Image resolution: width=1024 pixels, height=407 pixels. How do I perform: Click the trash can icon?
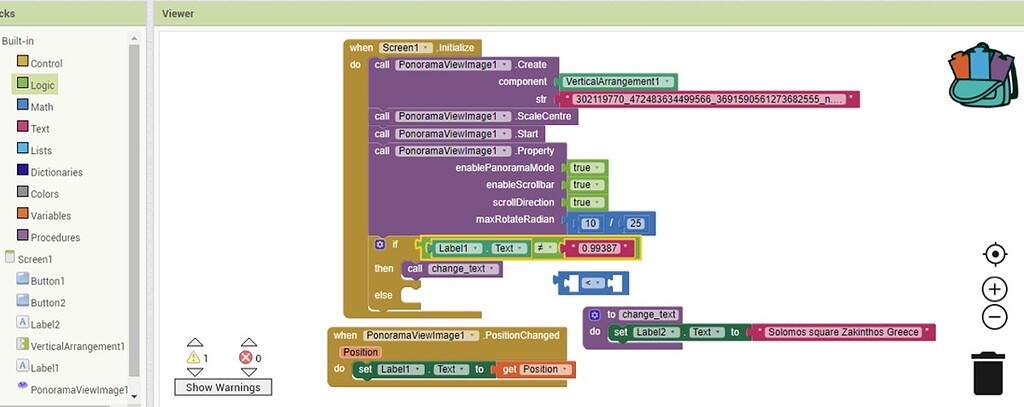(x=987, y=371)
